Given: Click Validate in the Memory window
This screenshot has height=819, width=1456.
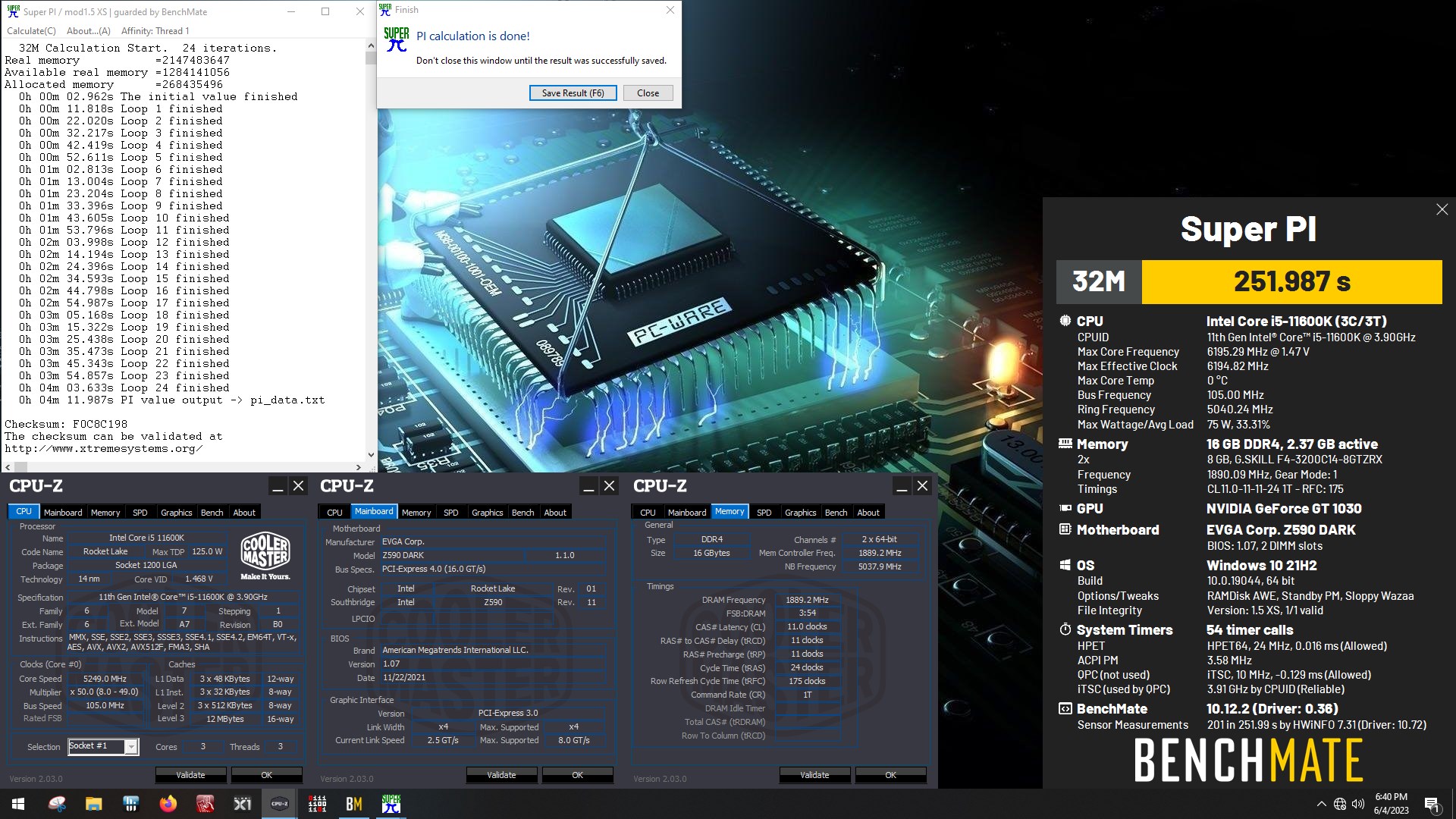Looking at the screenshot, I should pyautogui.click(x=814, y=775).
